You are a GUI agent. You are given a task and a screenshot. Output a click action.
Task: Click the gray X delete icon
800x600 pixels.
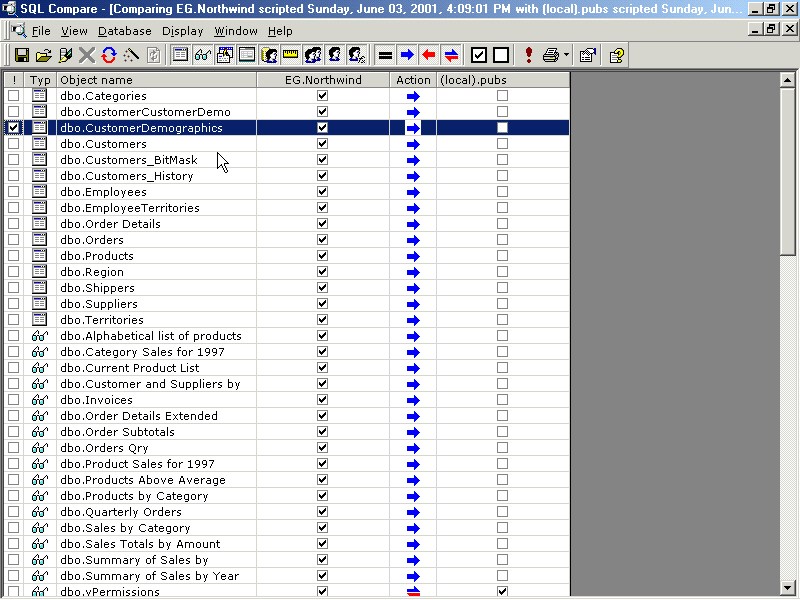[87, 55]
